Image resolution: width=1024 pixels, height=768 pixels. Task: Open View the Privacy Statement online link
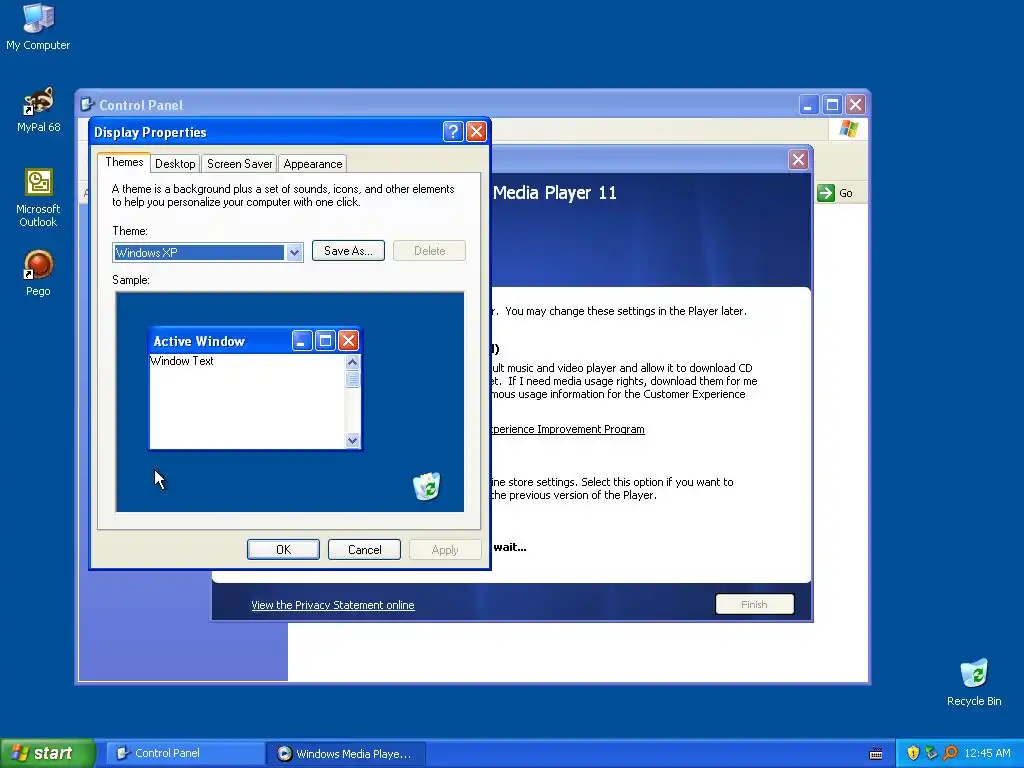[332, 605]
